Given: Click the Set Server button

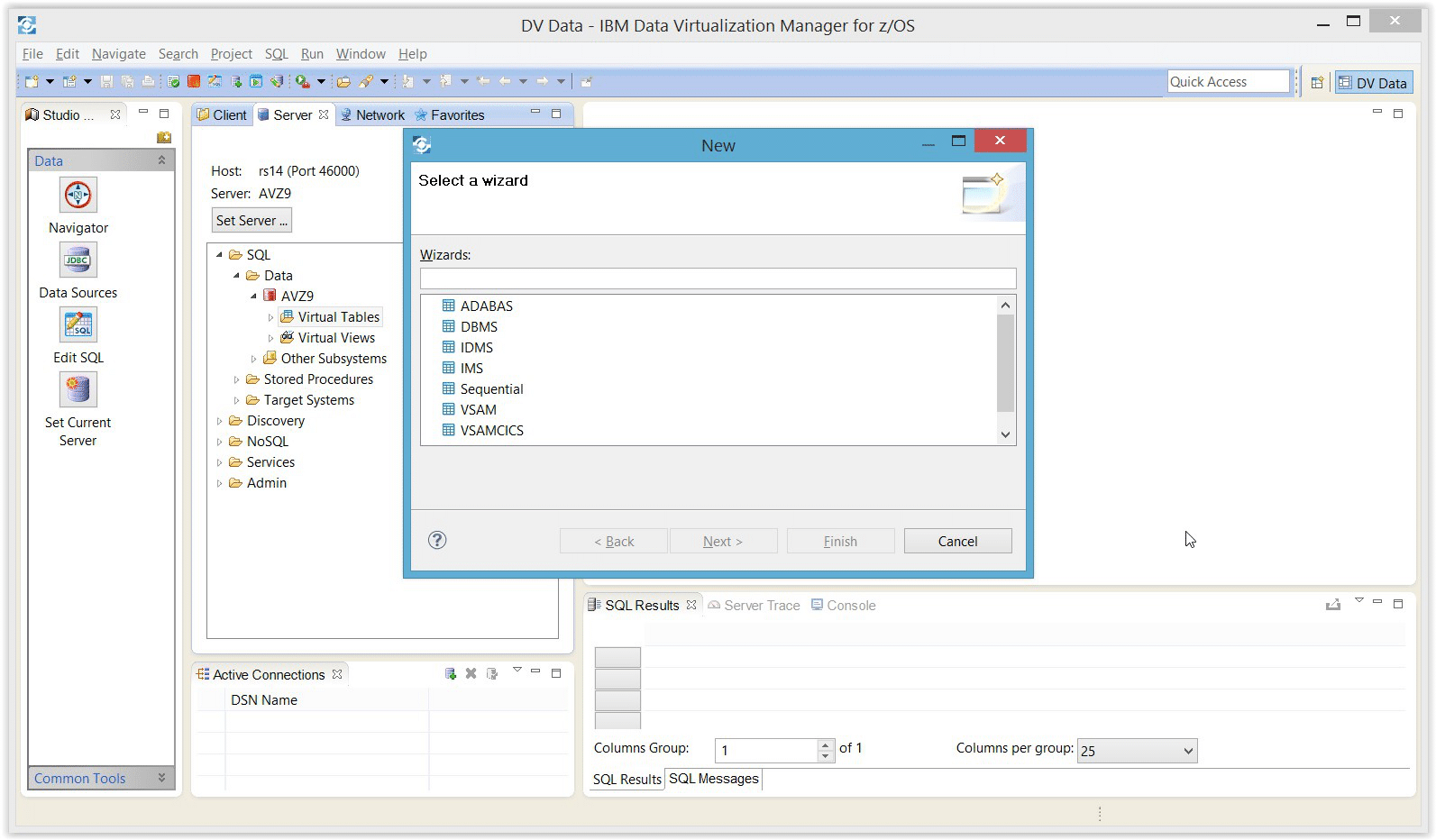Looking at the screenshot, I should pyautogui.click(x=252, y=221).
